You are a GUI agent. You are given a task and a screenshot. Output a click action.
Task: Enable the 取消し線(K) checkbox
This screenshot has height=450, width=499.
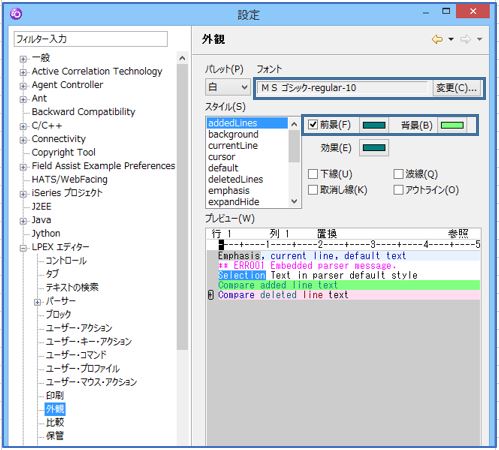click(x=313, y=190)
